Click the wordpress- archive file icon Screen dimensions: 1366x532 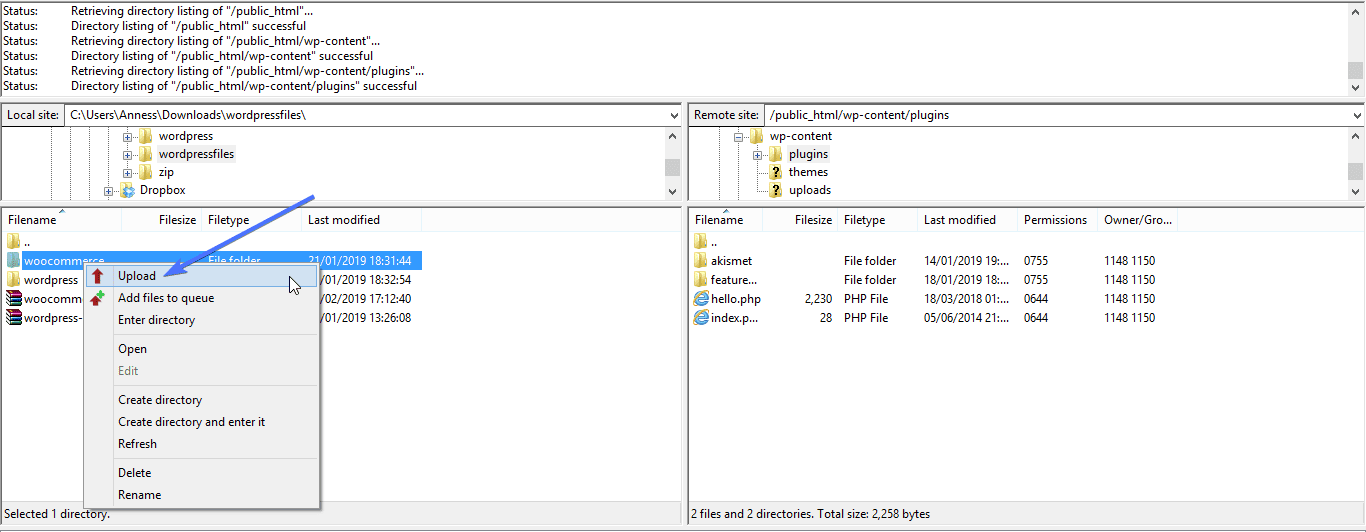click(13, 318)
